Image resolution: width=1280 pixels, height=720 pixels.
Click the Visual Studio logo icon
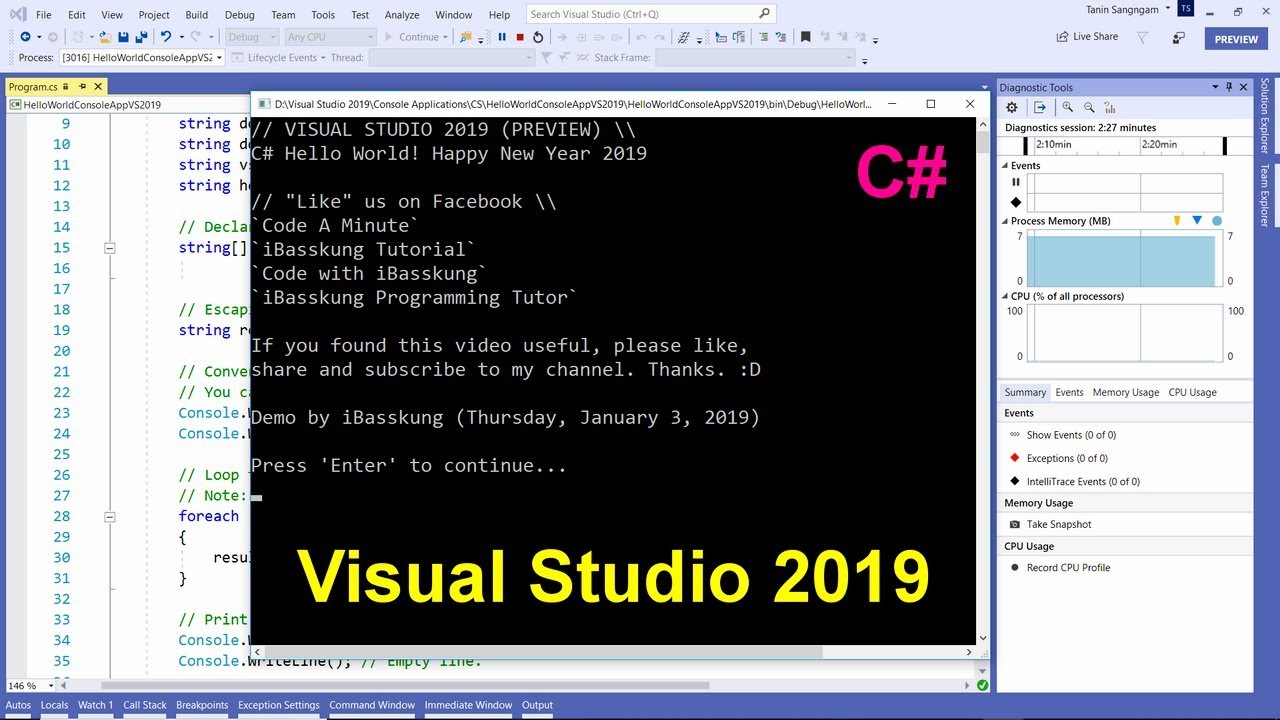point(16,14)
